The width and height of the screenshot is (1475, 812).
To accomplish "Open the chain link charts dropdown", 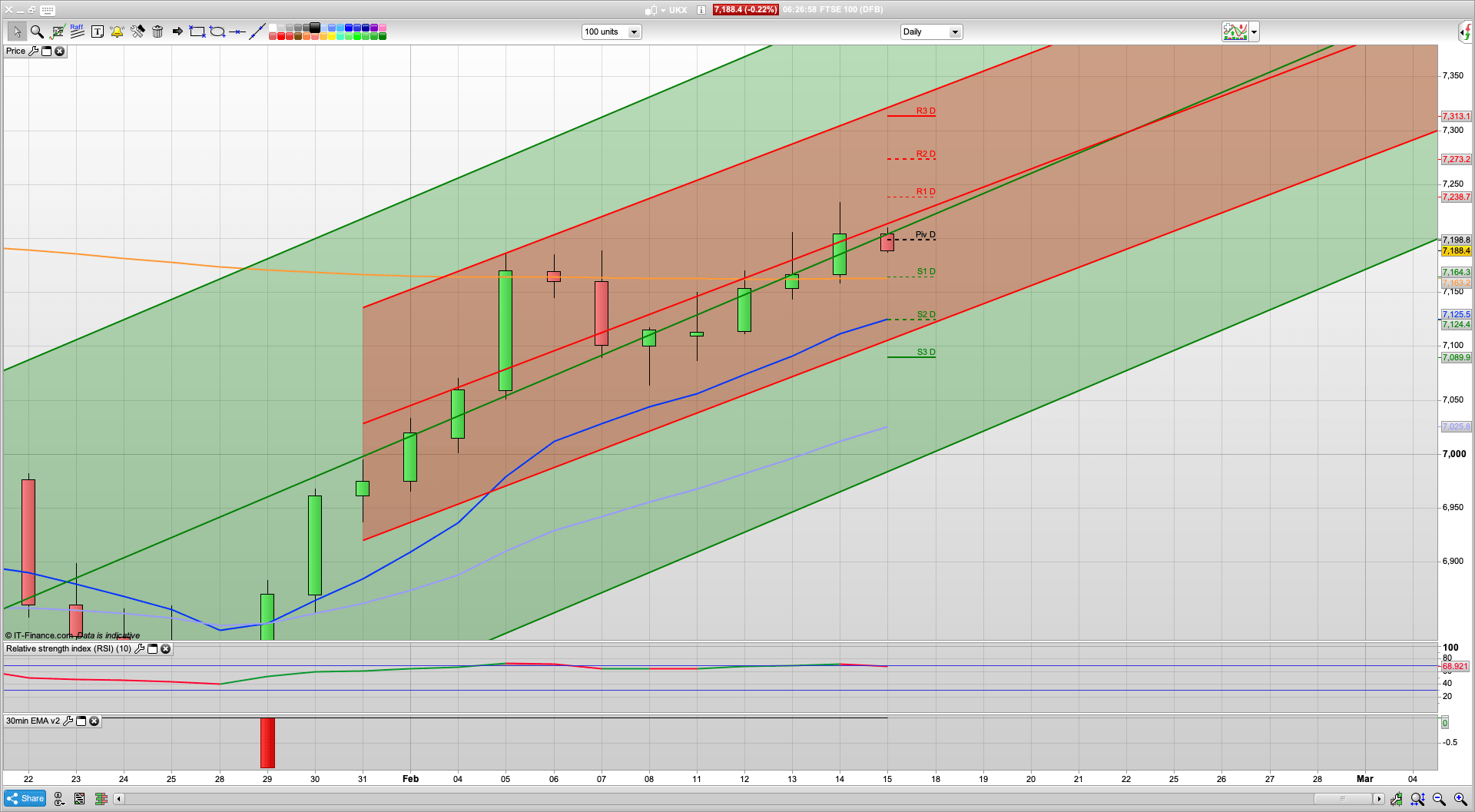I will [x=59, y=799].
